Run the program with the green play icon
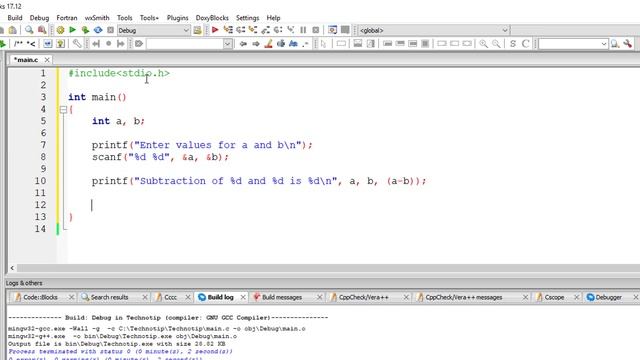 (73, 30)
